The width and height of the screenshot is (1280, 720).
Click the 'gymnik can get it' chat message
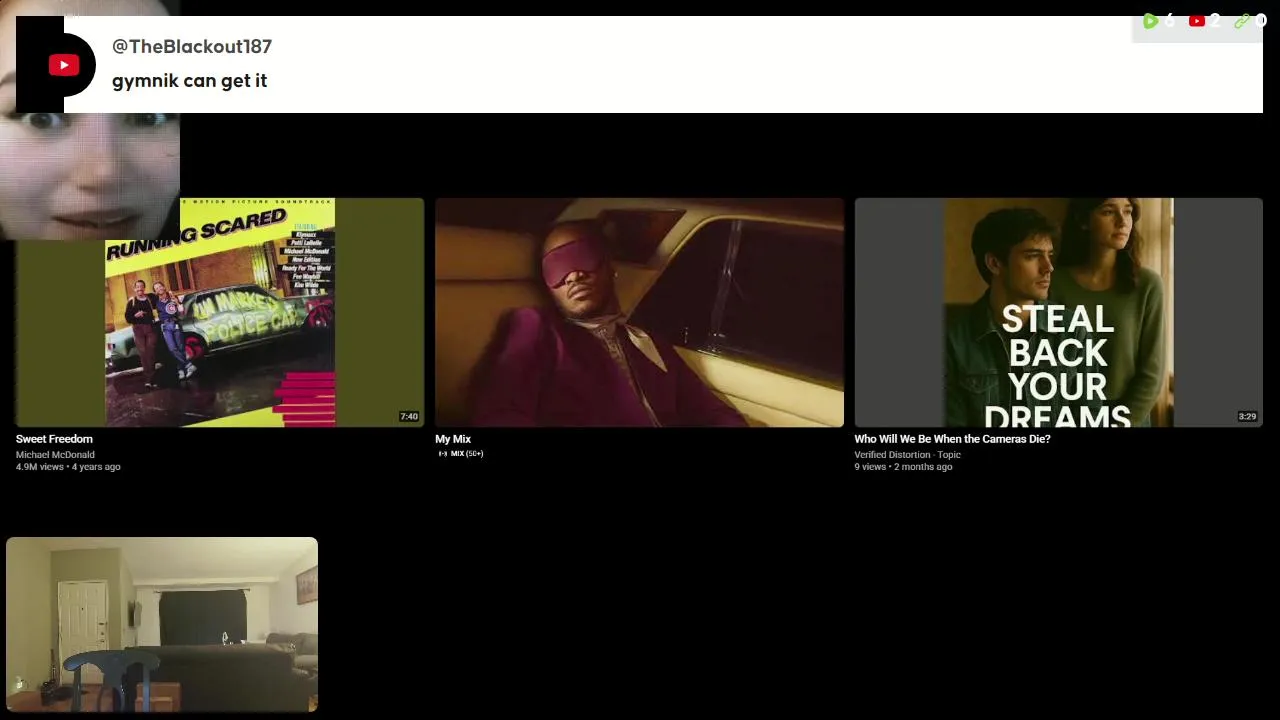point(190,81)
